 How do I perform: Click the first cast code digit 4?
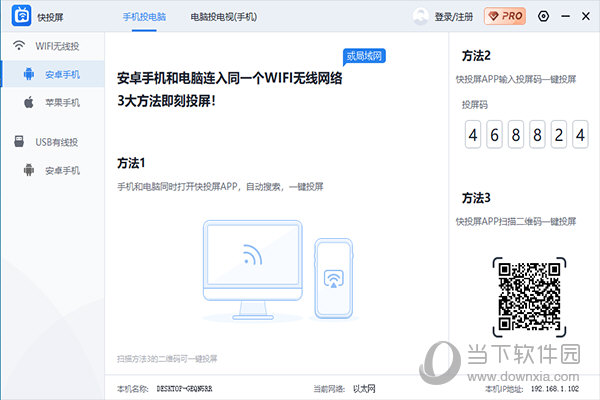tap(473, 134)
